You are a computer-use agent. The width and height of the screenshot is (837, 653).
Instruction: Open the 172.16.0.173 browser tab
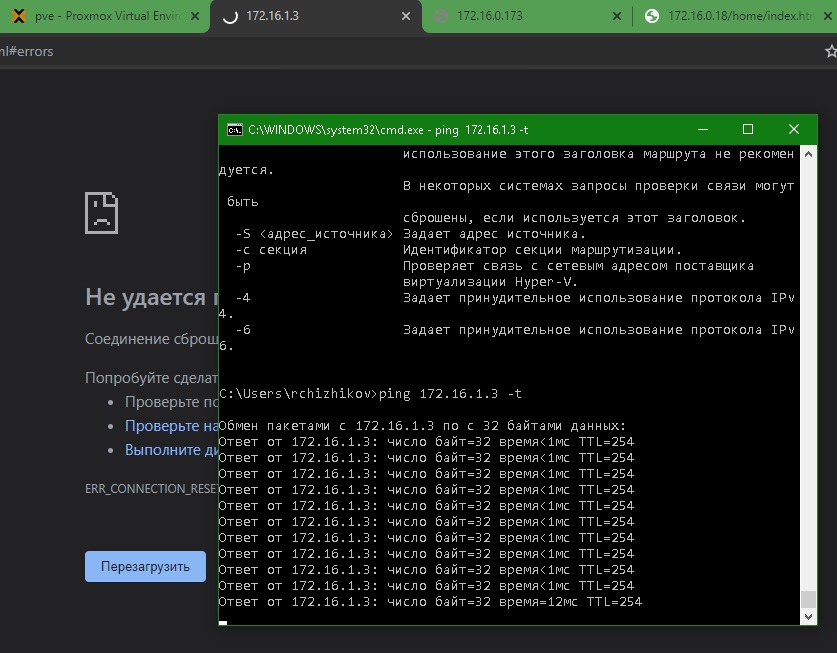[x=520, y=16]
